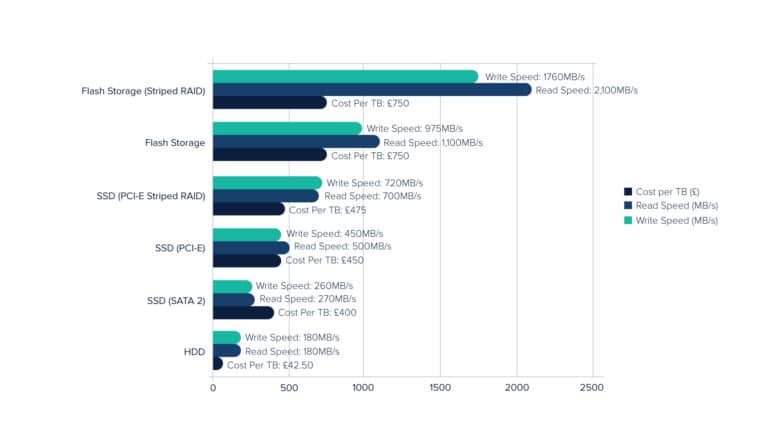This screenshot has width=768, height=432.
Task: Click the Write Speed 720MB/s bar
Action: [267, 183]
